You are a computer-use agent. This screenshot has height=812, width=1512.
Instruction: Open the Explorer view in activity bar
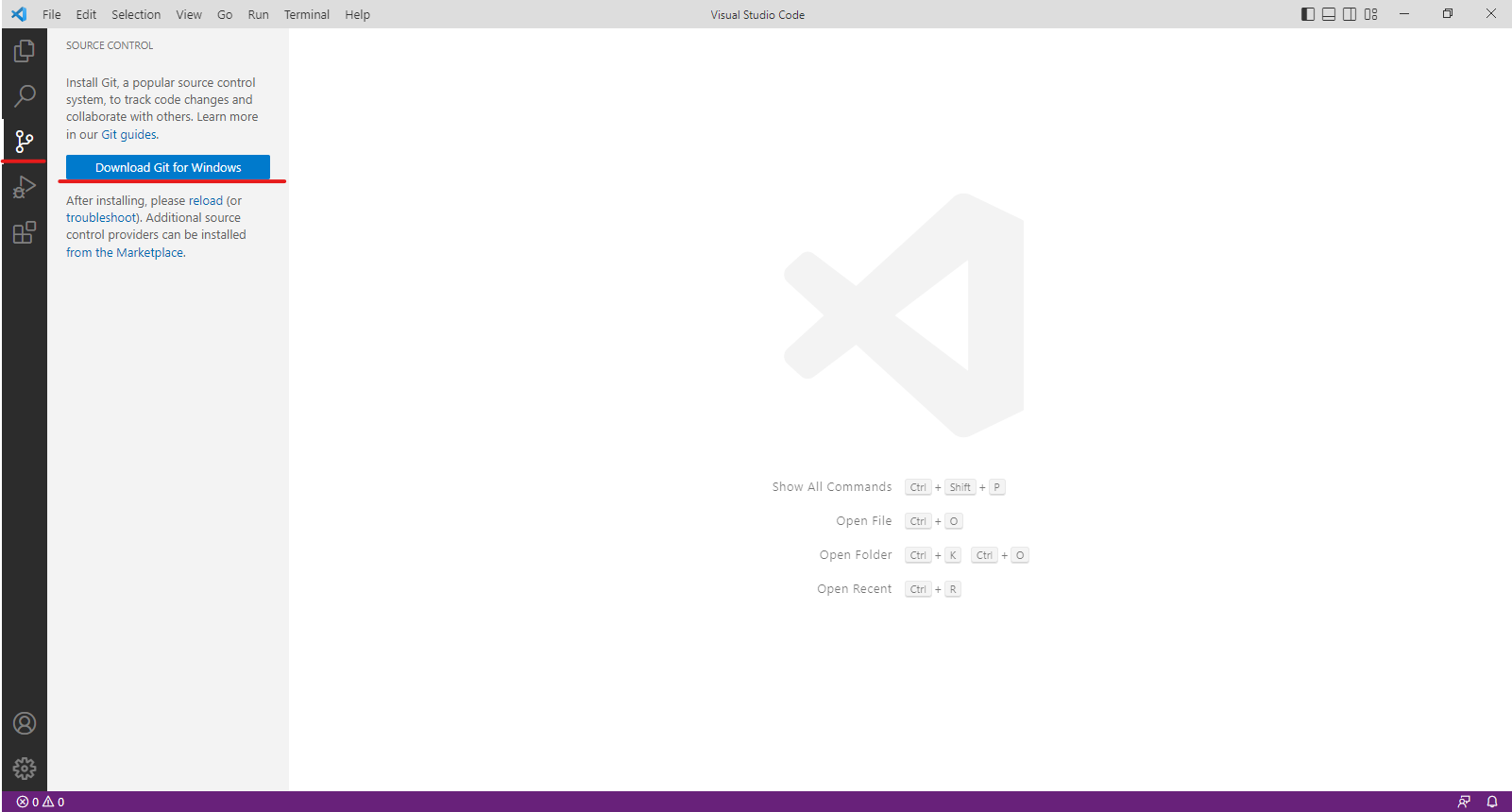(x=25, y=51)
